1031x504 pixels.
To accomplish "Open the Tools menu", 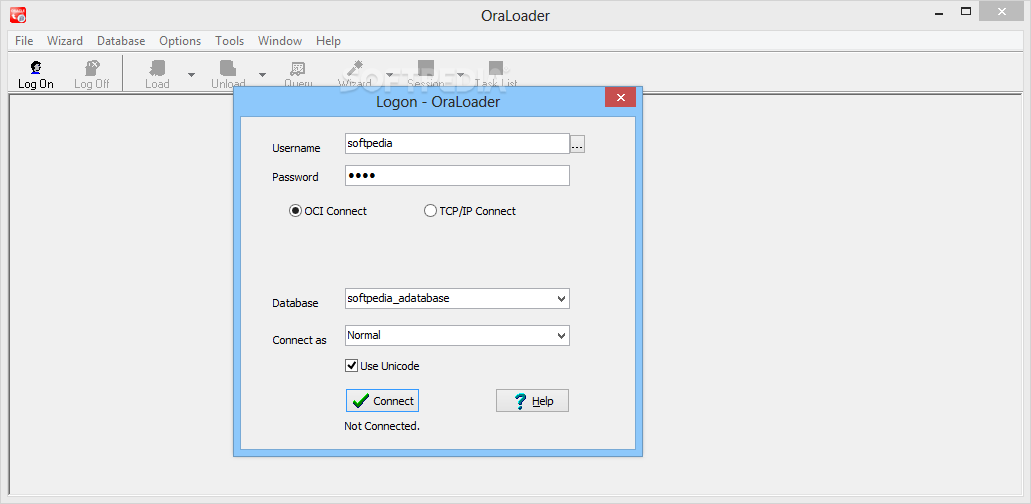I will click(229, 41).
